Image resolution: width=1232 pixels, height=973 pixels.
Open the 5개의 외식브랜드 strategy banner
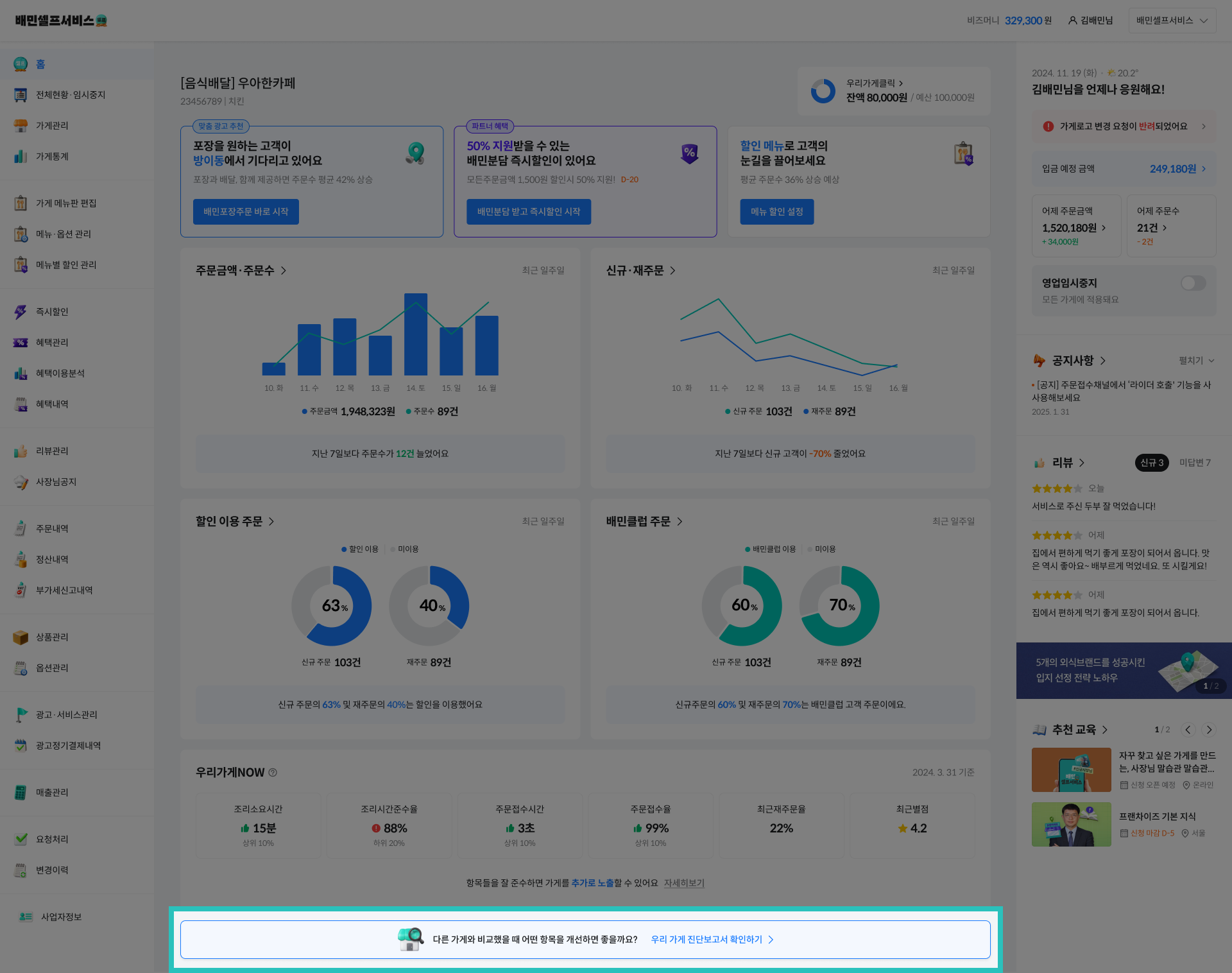click(1124, 671)
